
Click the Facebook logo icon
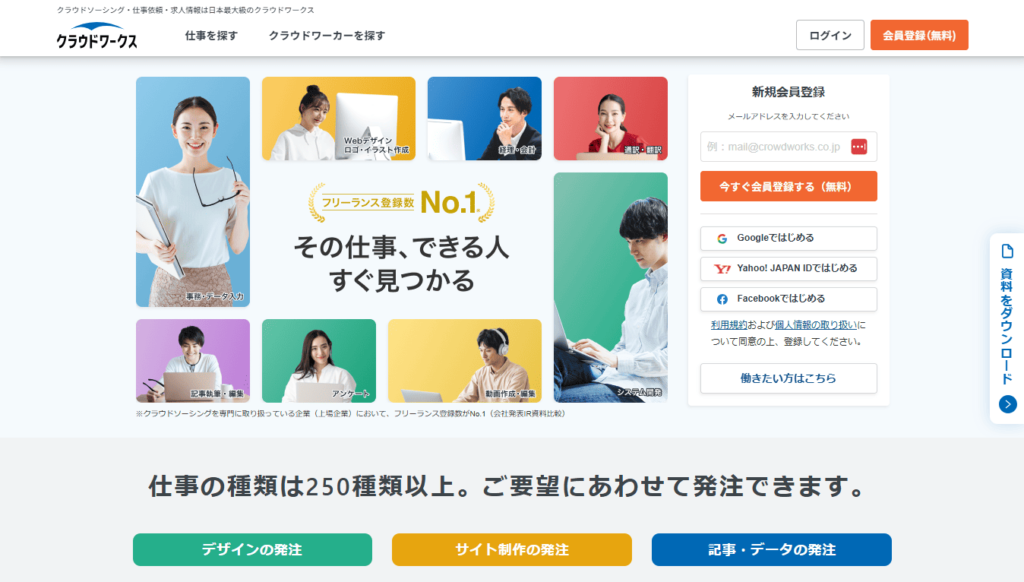pos(722,299)
